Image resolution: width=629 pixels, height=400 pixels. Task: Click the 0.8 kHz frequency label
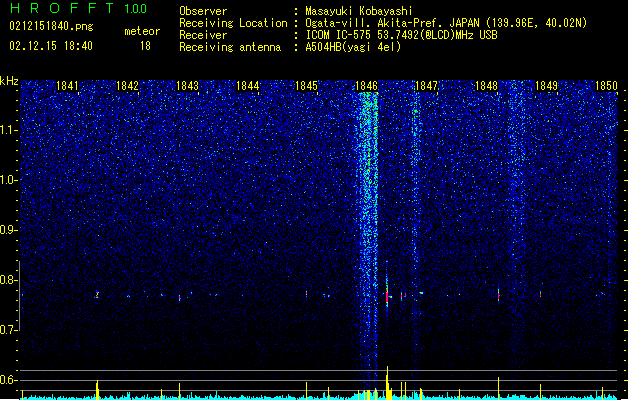[x=9, y=280]
